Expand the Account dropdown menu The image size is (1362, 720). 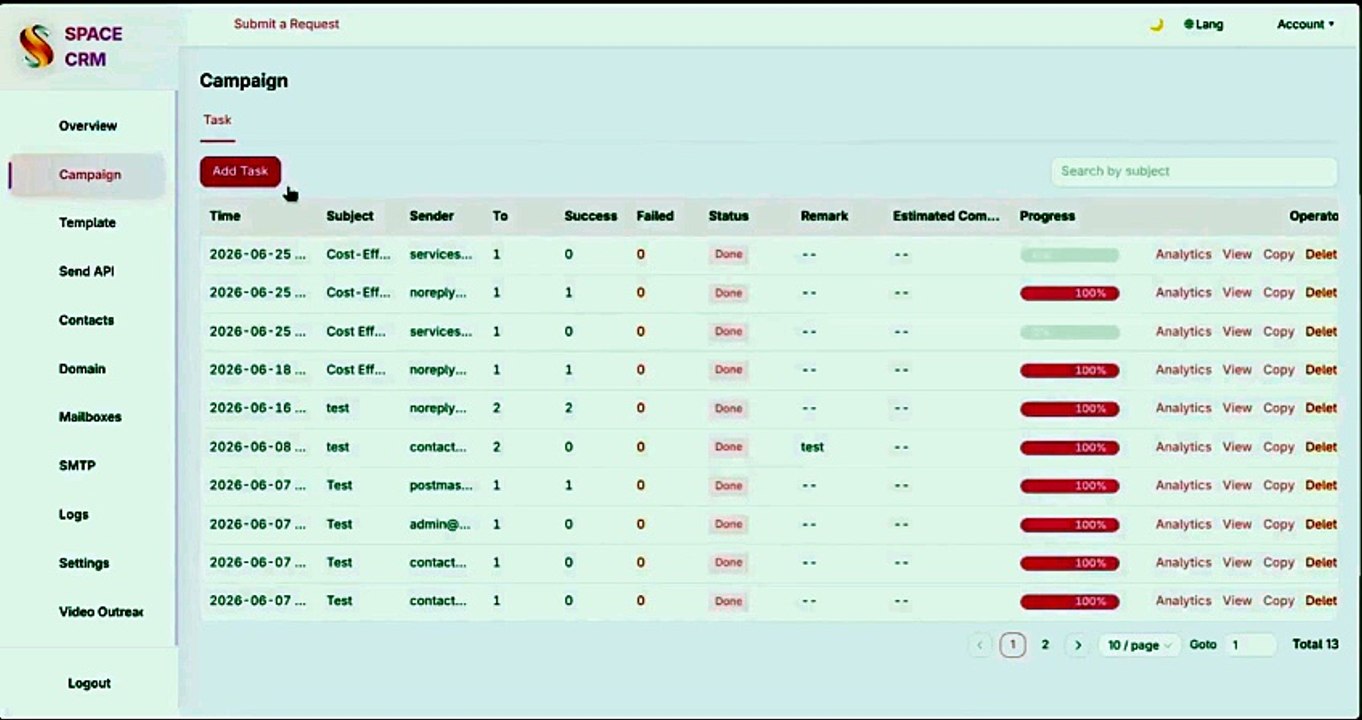pos(1305,24)
